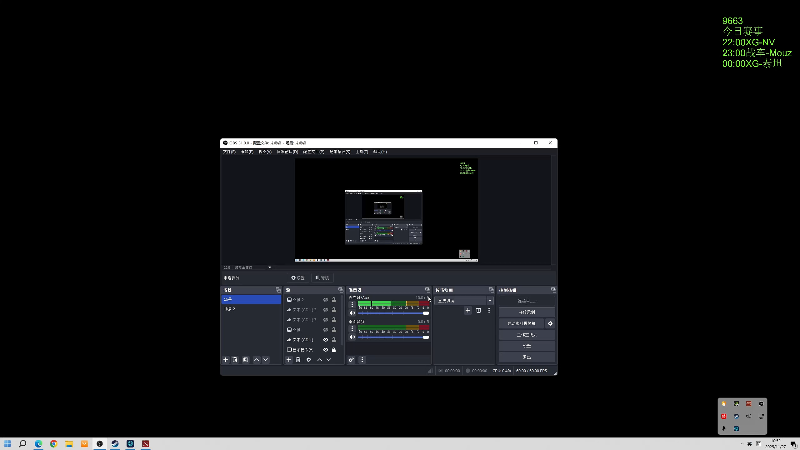Viewport: 800px width, 450px height.
Task: Open transition properties three-dot menu
Action: pyautogui.click(x=489, y=310)
